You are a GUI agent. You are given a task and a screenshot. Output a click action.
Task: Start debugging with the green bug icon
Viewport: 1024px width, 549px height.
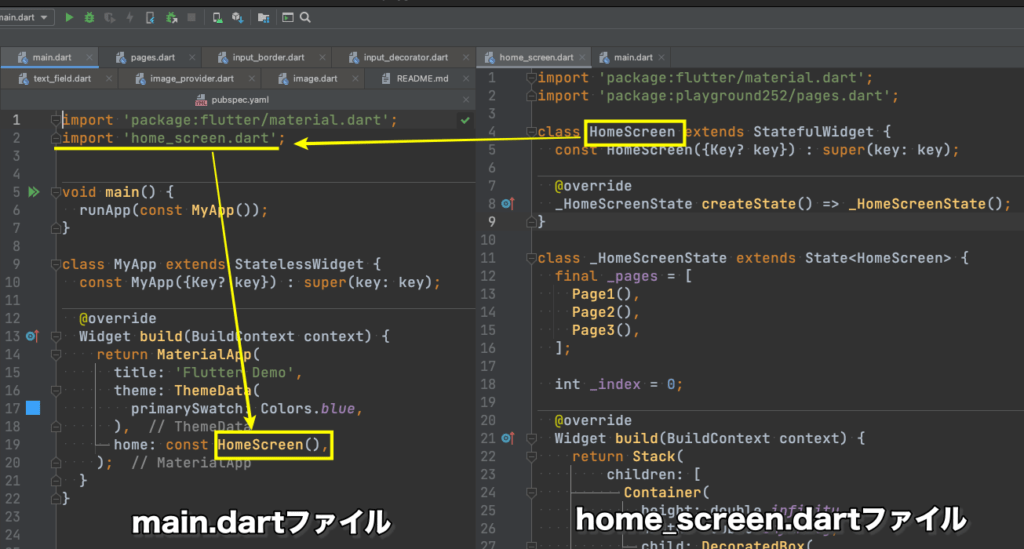tap(89, 18)
